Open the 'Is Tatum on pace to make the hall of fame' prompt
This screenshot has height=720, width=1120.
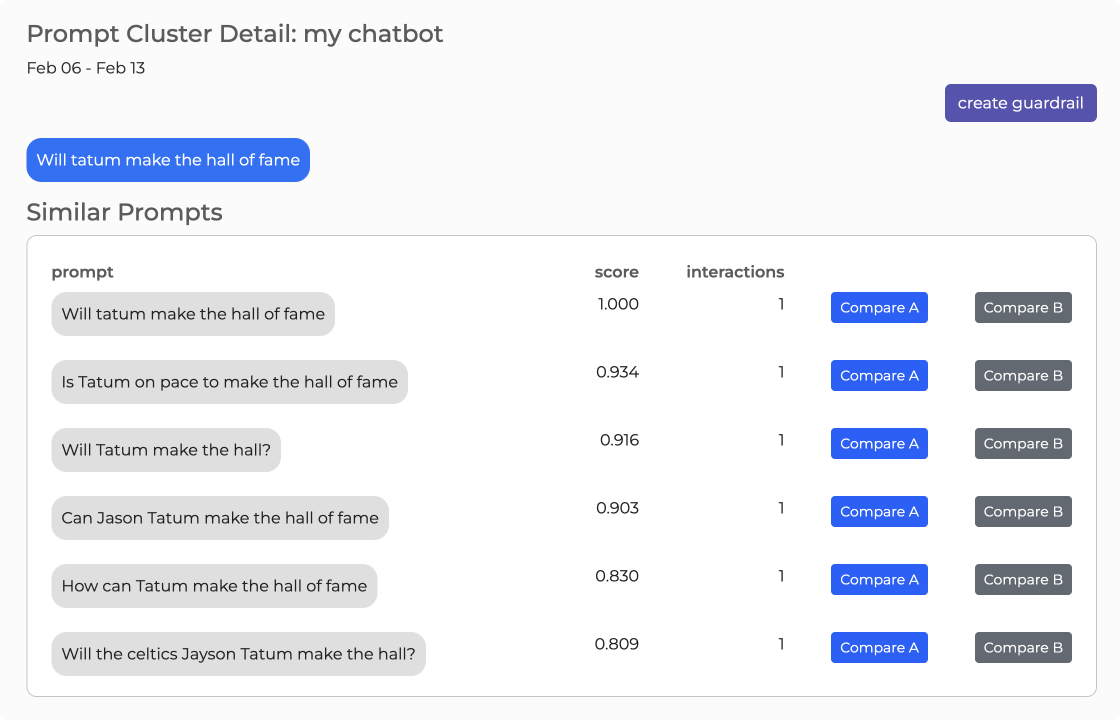click(x=229, y=382)
